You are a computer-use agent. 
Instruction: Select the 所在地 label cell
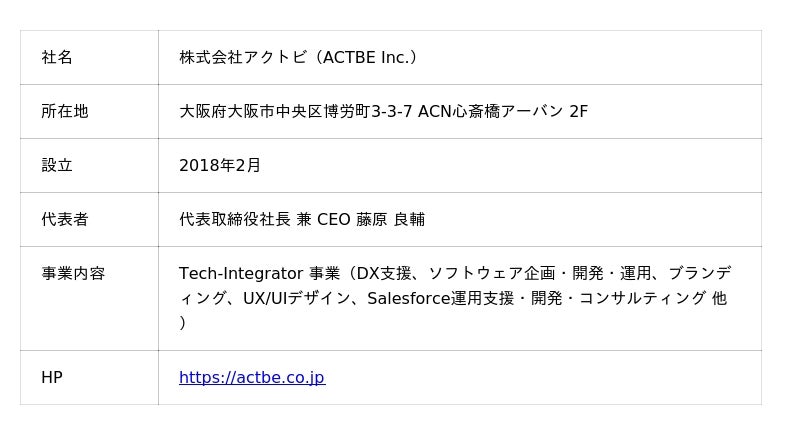(x=65, y=112)
